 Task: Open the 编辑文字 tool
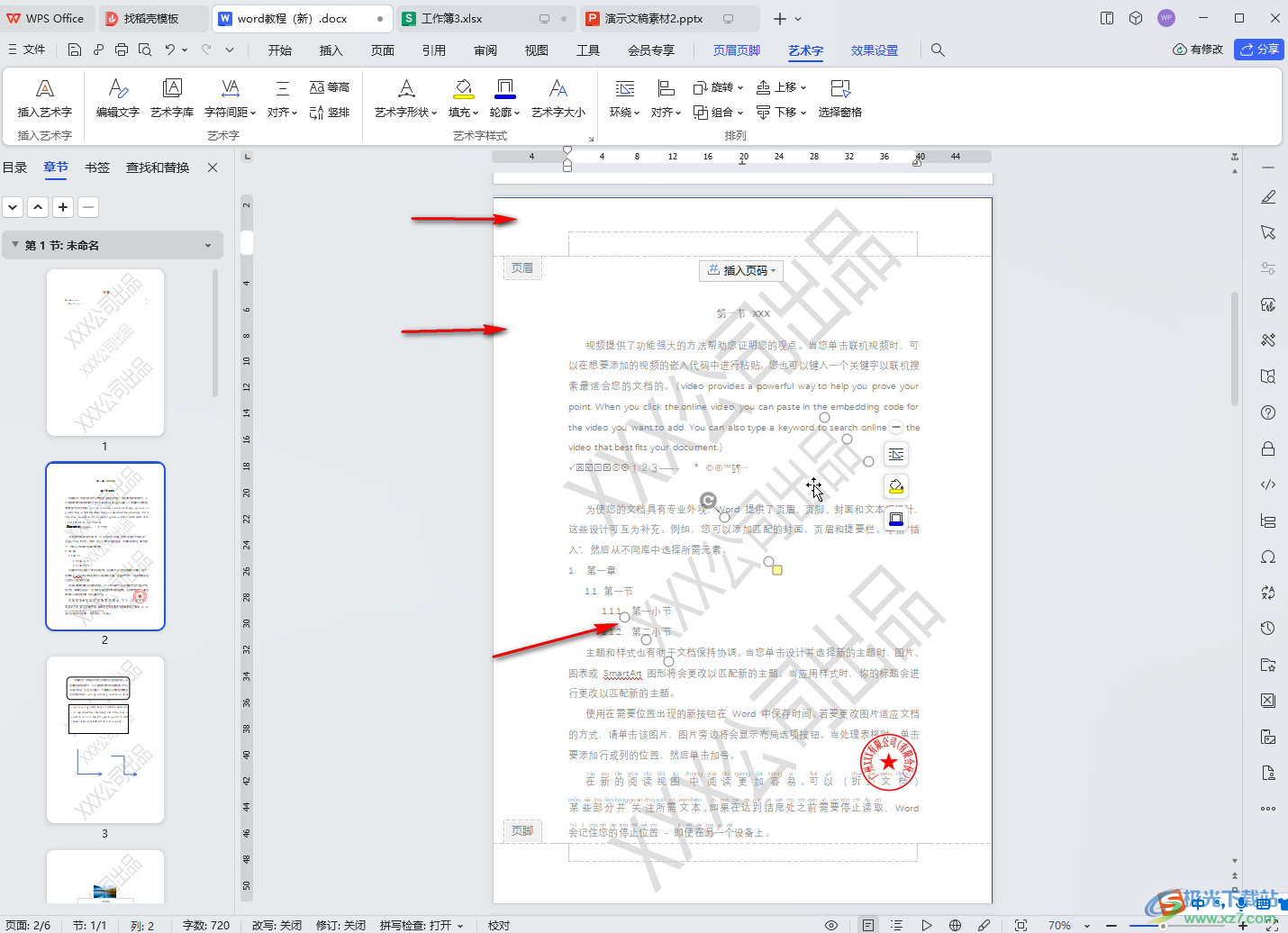118,98
